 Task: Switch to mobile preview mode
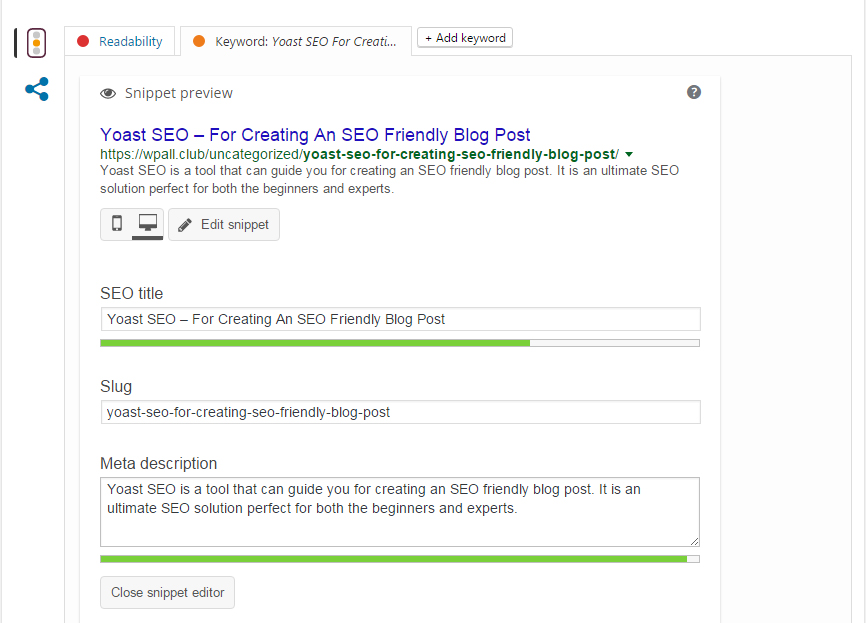[117, 224]
